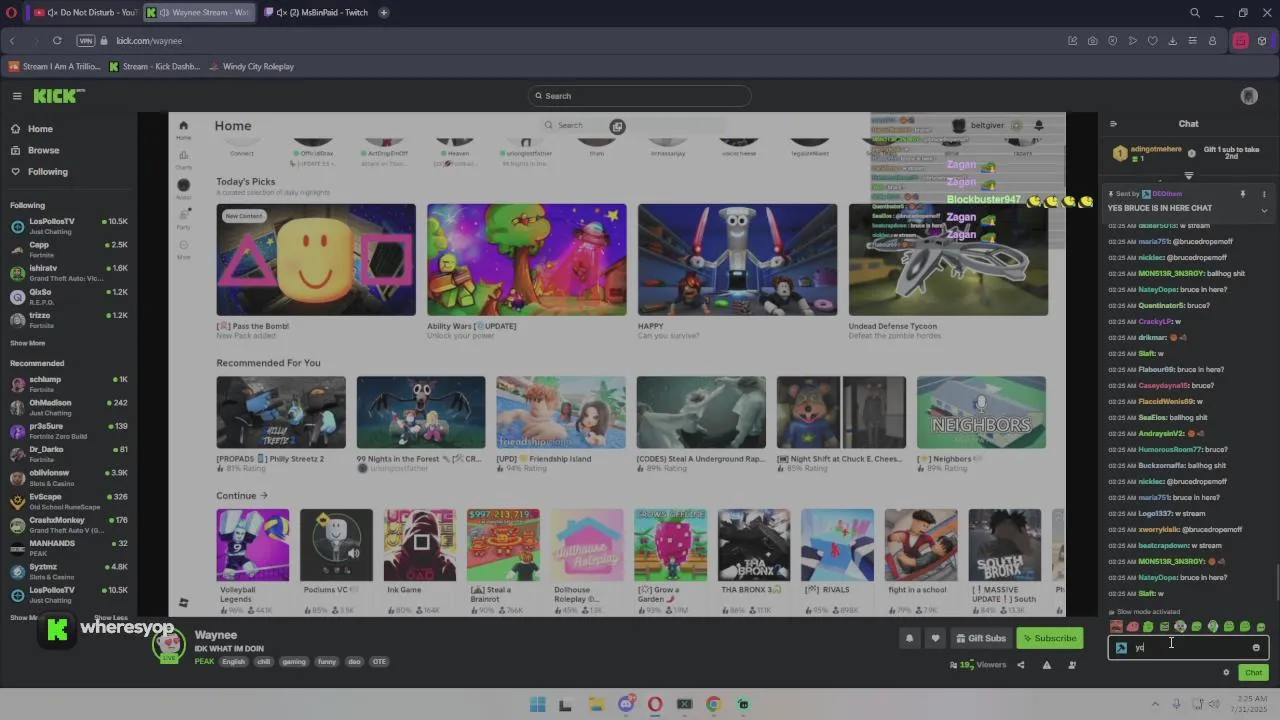
Task: Open the Stream I Am A Trillio bookmark
Action: pos(54,67)
